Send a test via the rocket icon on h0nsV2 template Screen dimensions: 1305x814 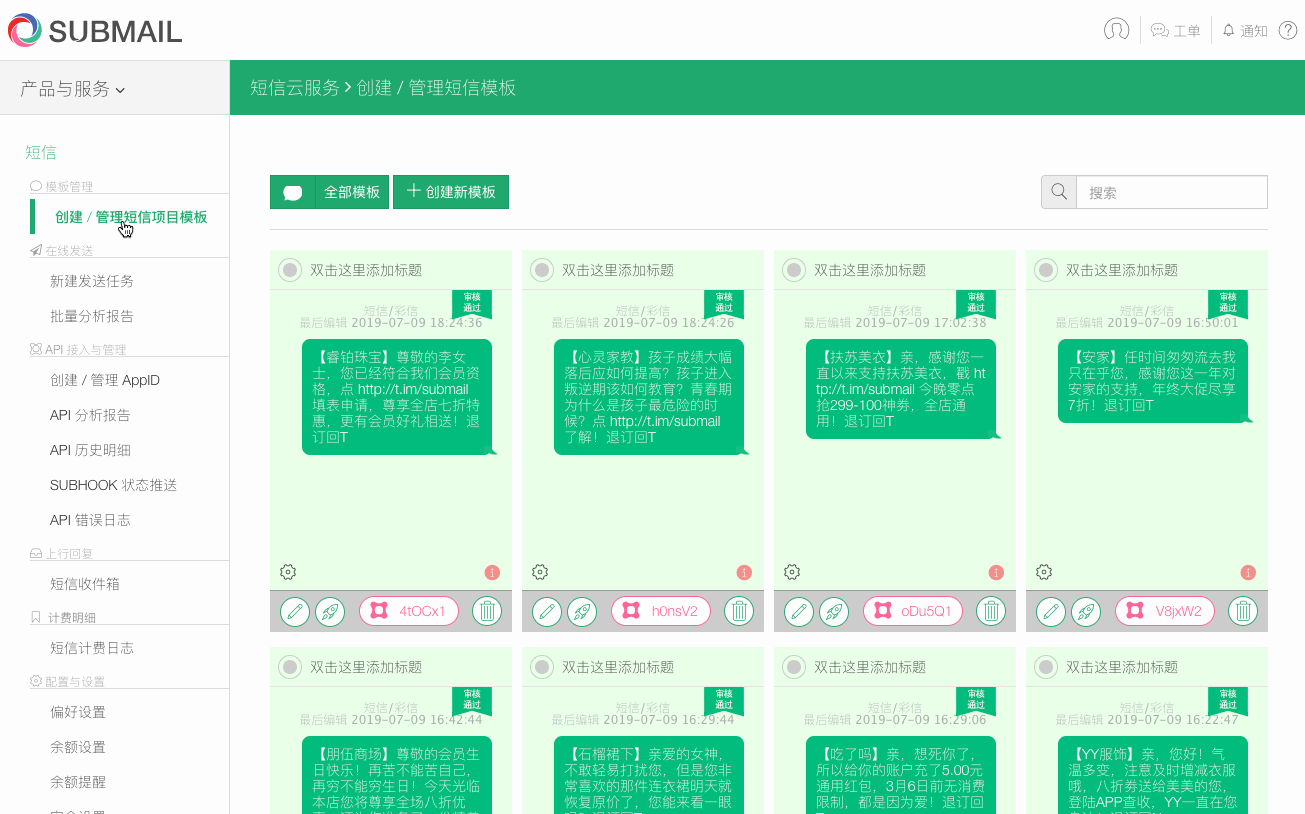[x=582, y=611]
